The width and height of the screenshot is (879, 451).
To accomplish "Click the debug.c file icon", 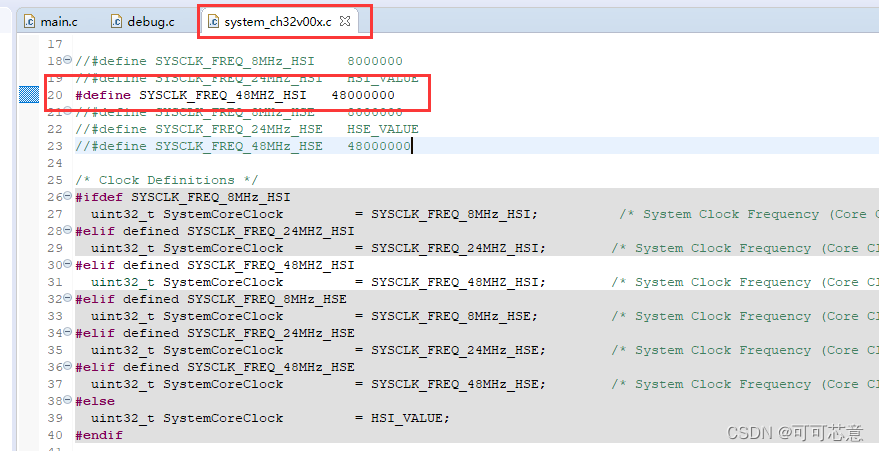I will coord(117,22).
